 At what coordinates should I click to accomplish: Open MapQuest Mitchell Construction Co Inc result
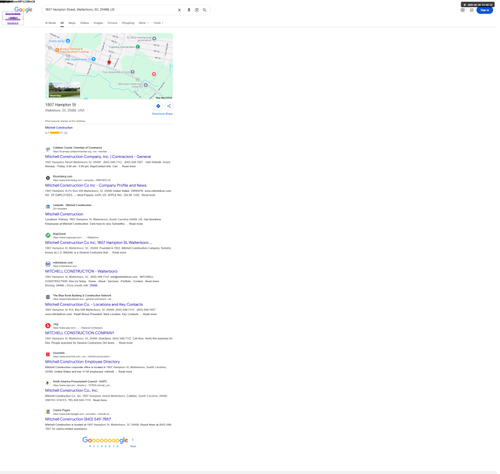click(98, 243)
